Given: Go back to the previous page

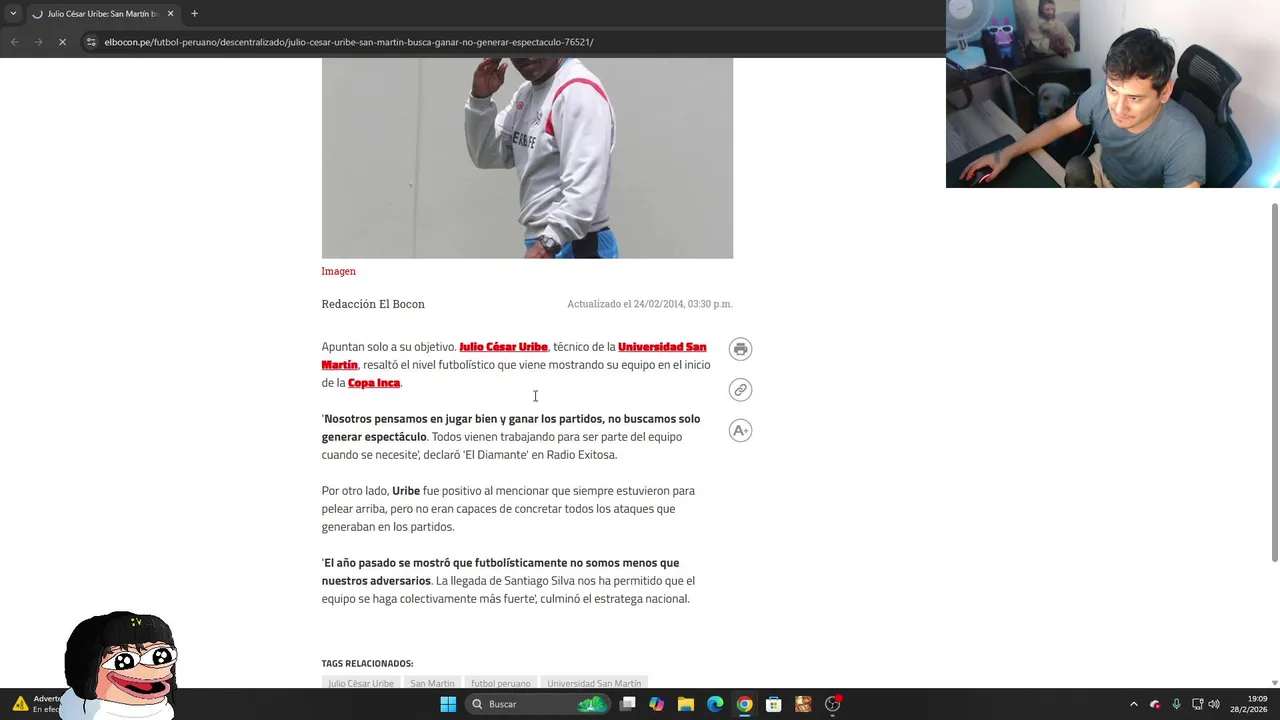Looking at the screenshot, I should [x=14, y=42].
